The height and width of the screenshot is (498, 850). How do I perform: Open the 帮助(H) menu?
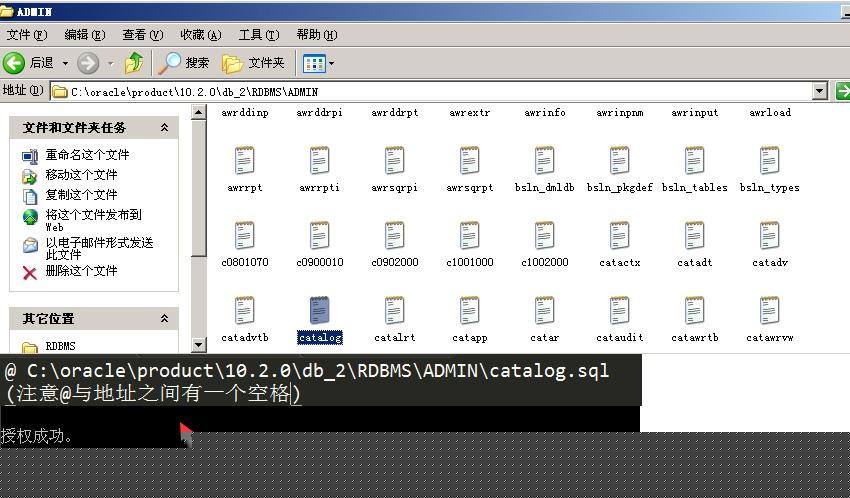(317, 35)
